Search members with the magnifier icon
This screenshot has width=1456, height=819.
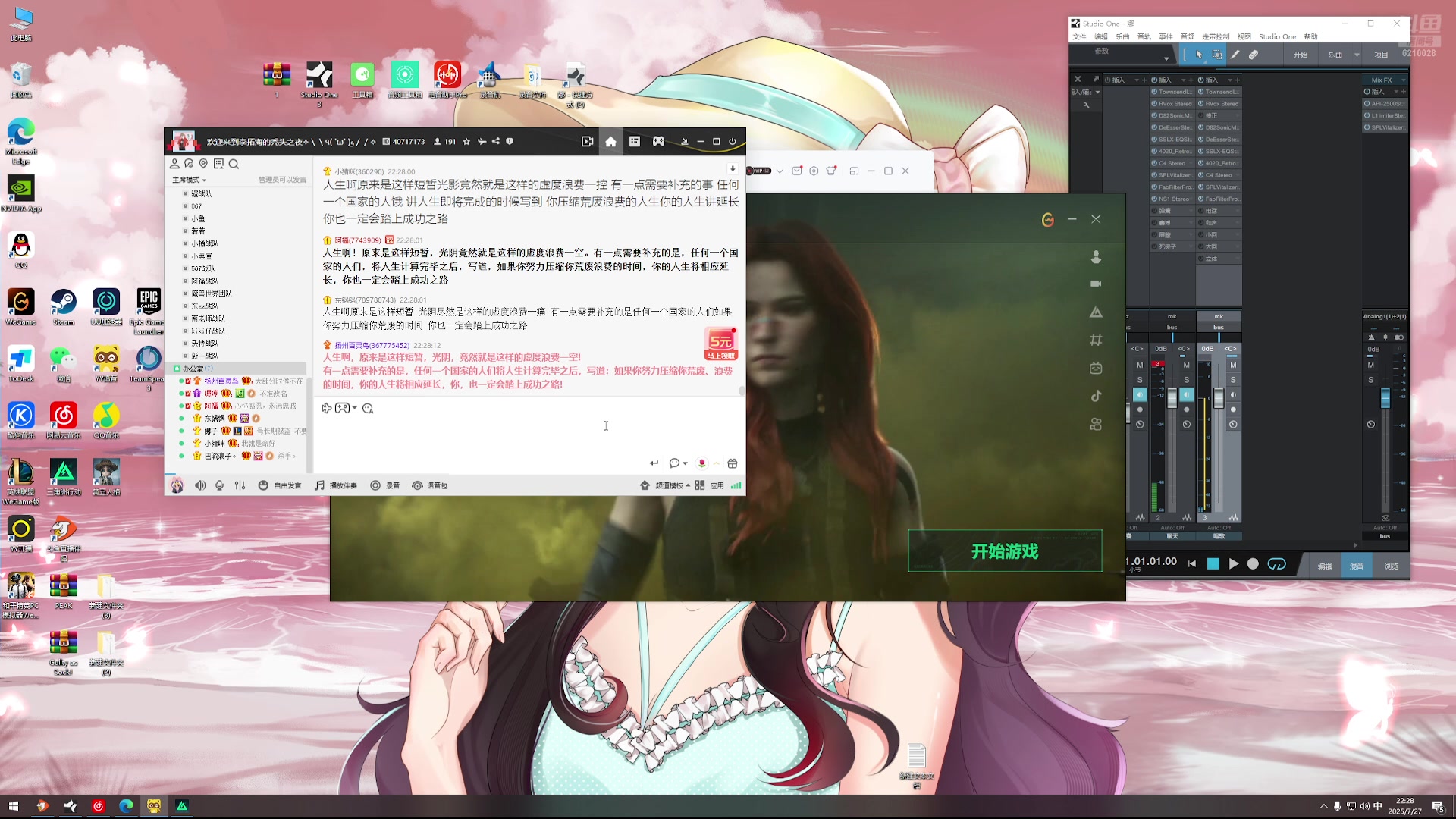234,164
